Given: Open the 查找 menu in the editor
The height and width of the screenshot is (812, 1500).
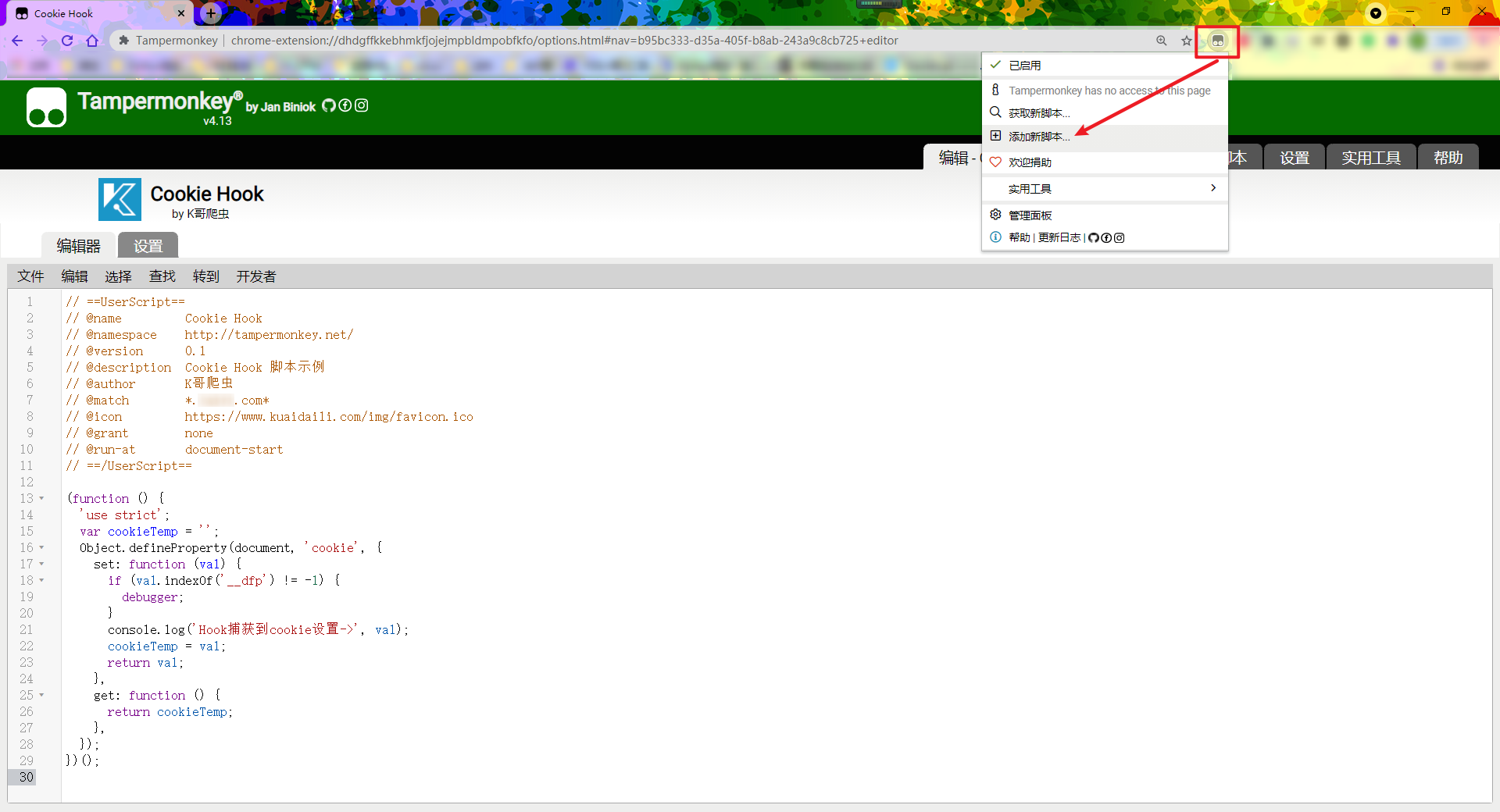Looking at the screenshot, I should point(162,276).
